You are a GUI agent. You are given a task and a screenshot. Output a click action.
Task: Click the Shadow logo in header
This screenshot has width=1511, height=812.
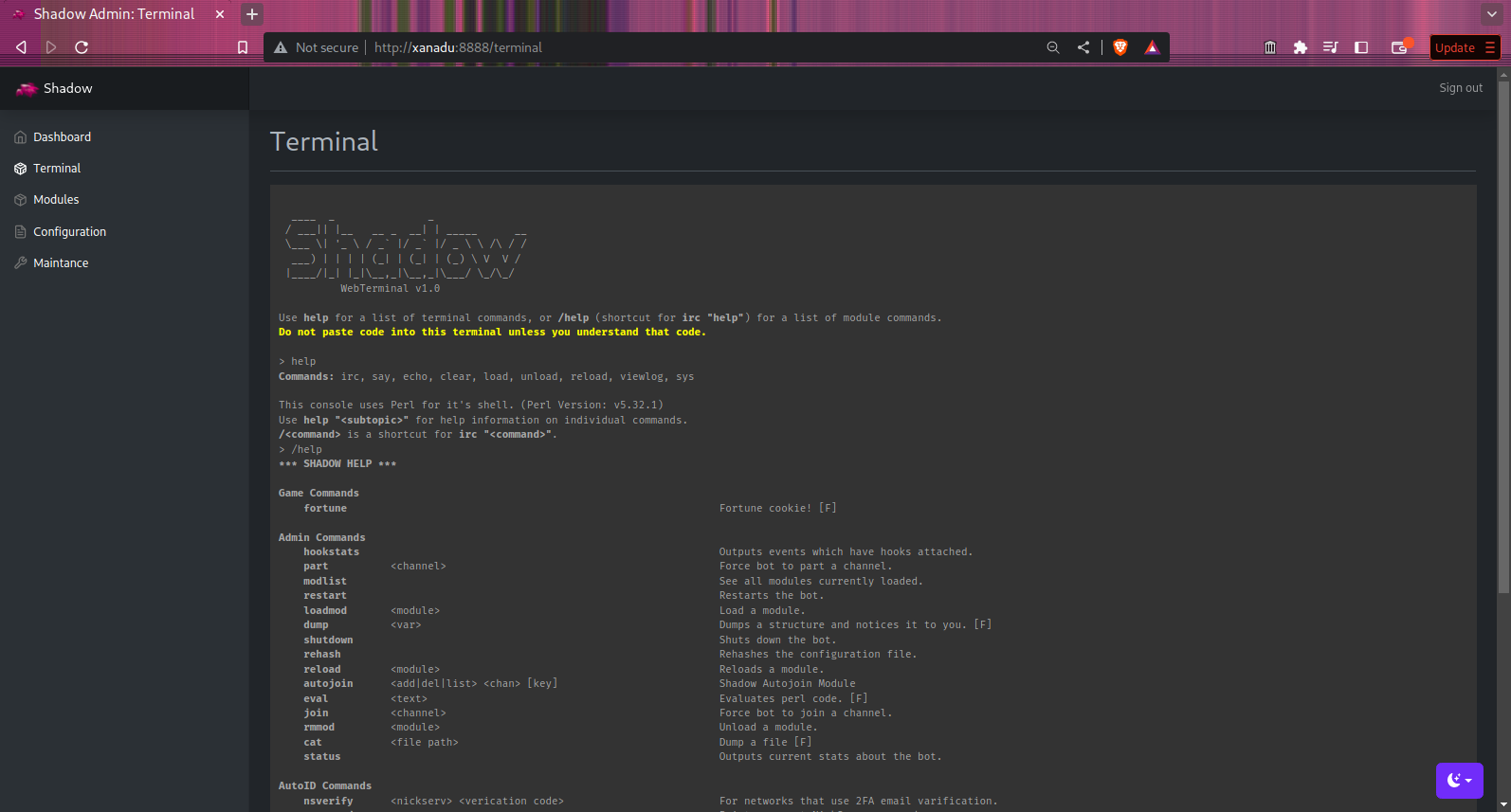[x=55, y=89]
